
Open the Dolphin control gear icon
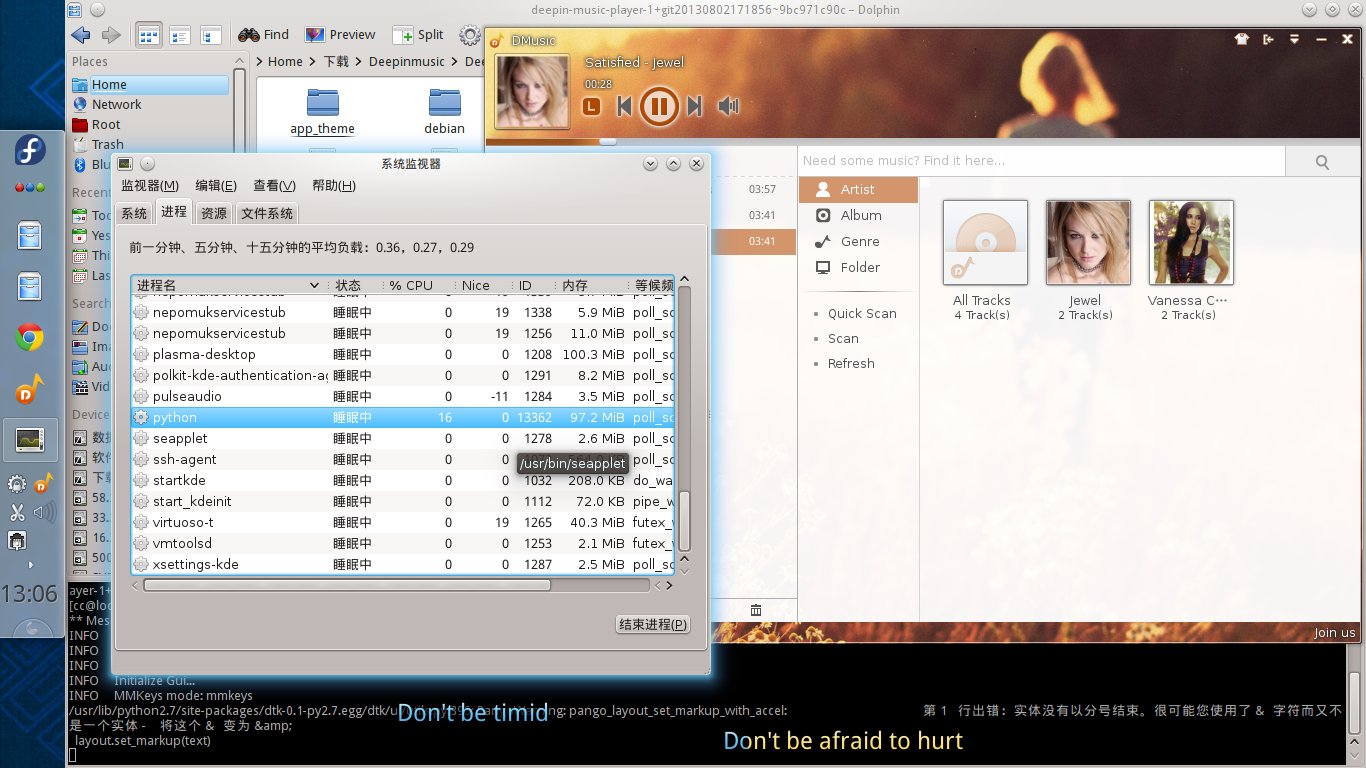click(470, 35)
